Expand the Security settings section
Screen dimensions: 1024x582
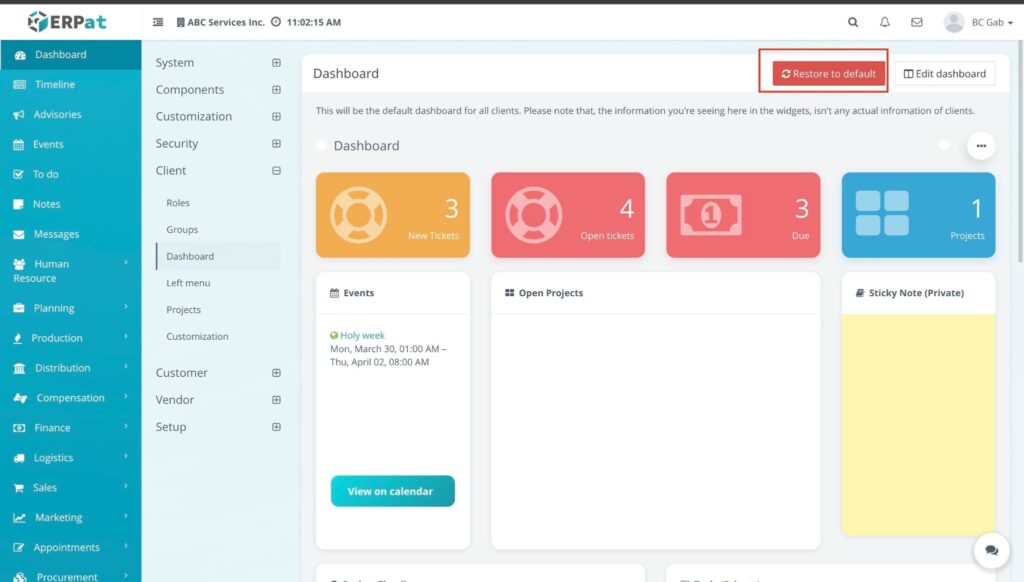pos(276,144)
